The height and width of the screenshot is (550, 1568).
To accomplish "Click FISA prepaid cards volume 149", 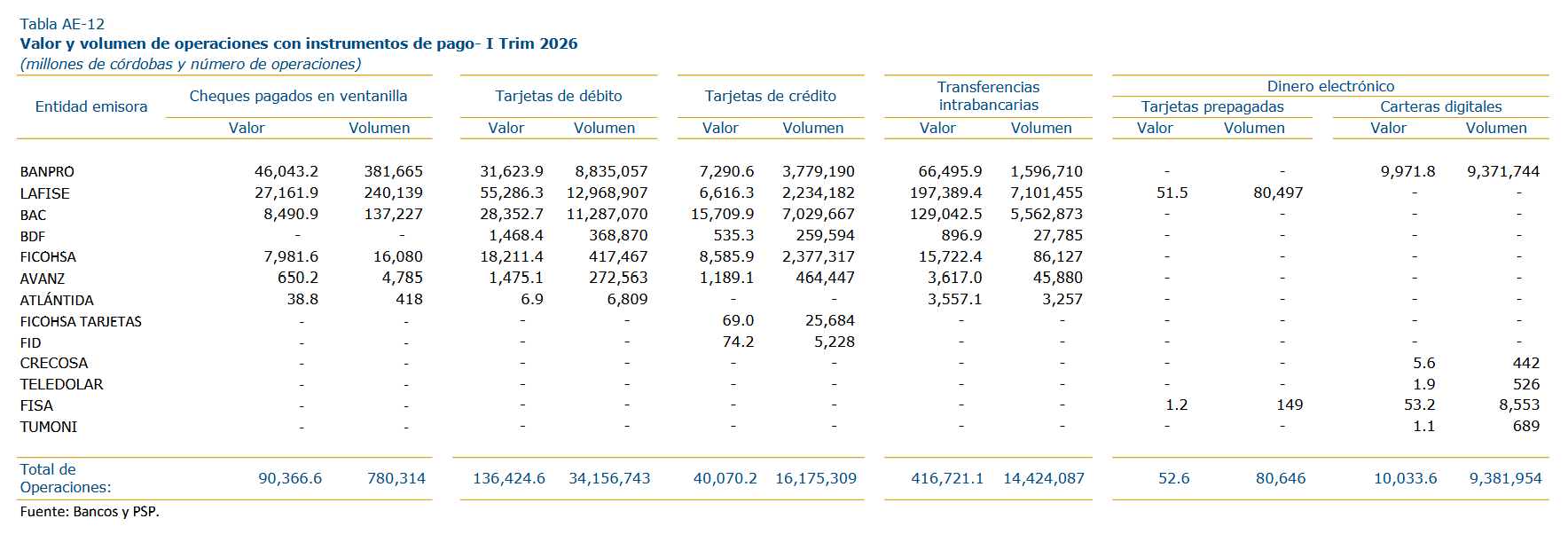I will click(x=1290, y=405).
